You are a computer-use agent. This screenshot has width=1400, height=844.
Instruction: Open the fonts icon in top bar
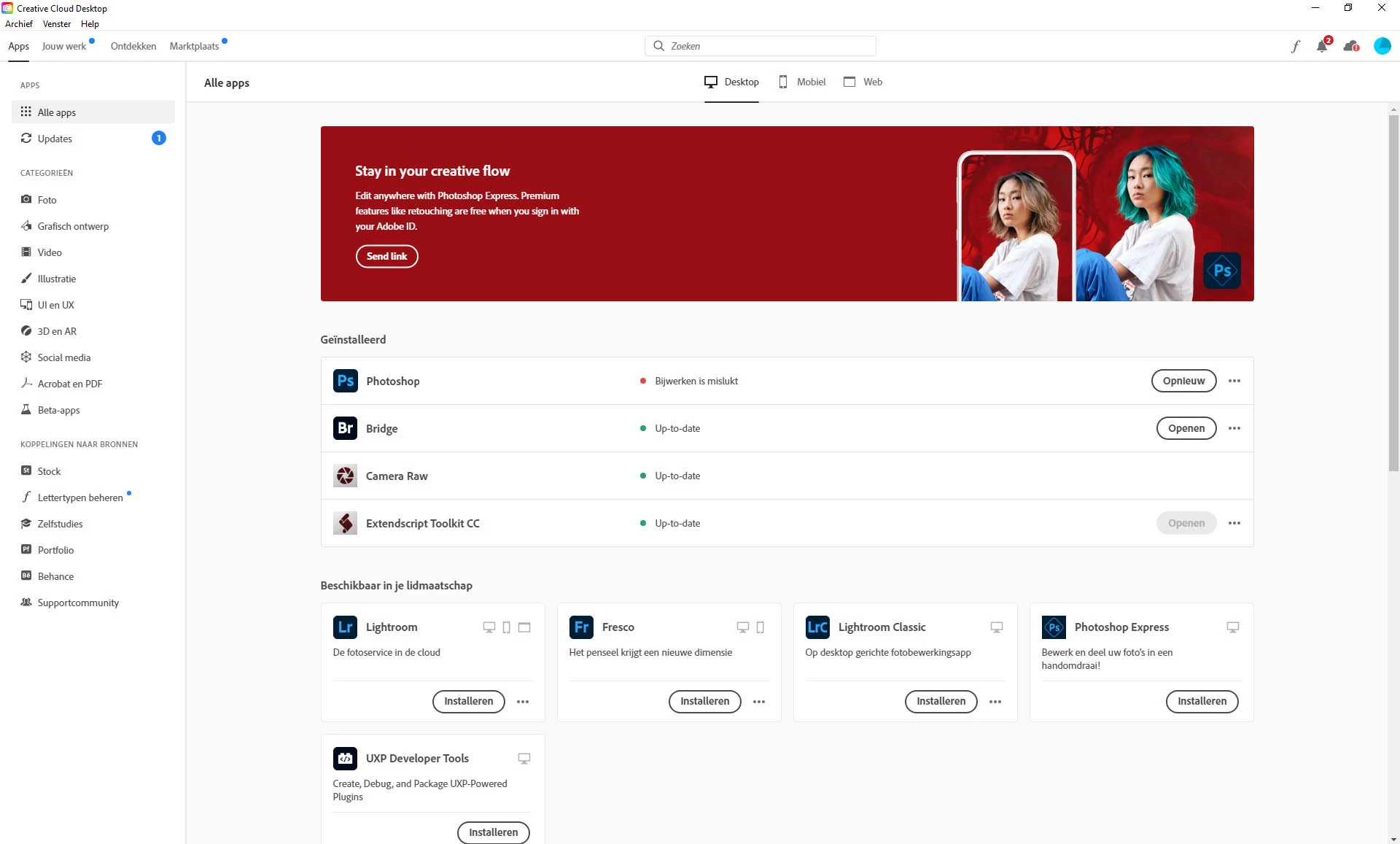1295,47
